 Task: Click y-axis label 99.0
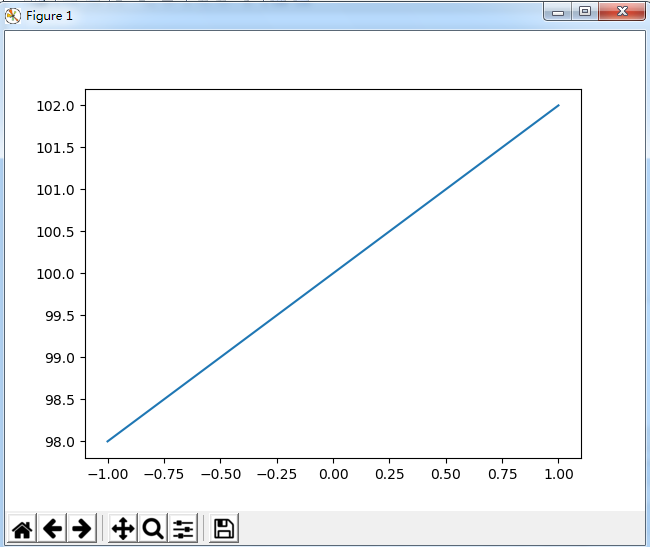60,358
